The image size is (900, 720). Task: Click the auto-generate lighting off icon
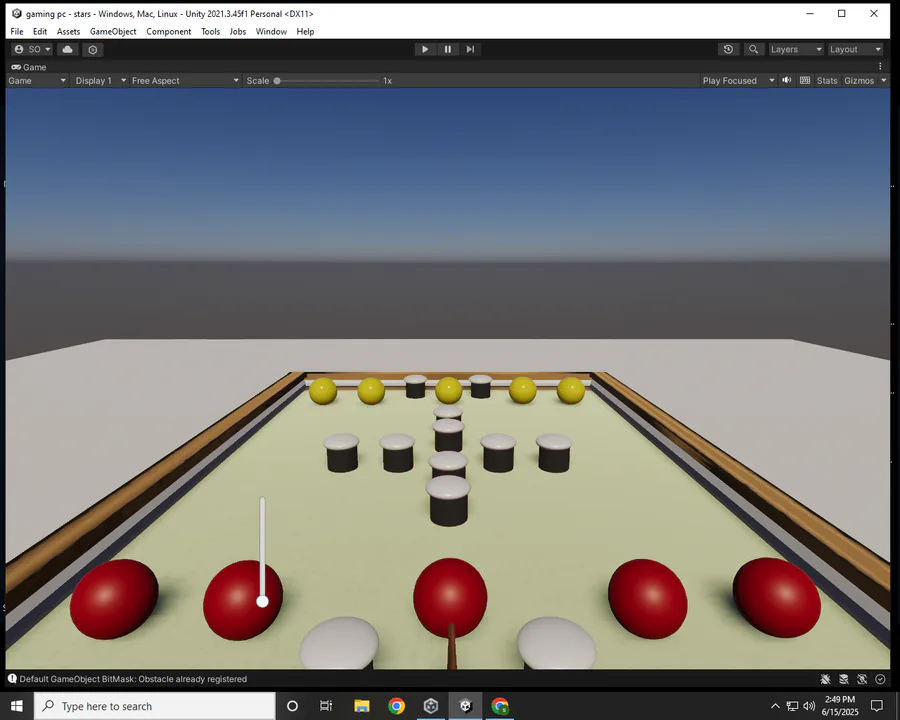[x=862, y=679]
